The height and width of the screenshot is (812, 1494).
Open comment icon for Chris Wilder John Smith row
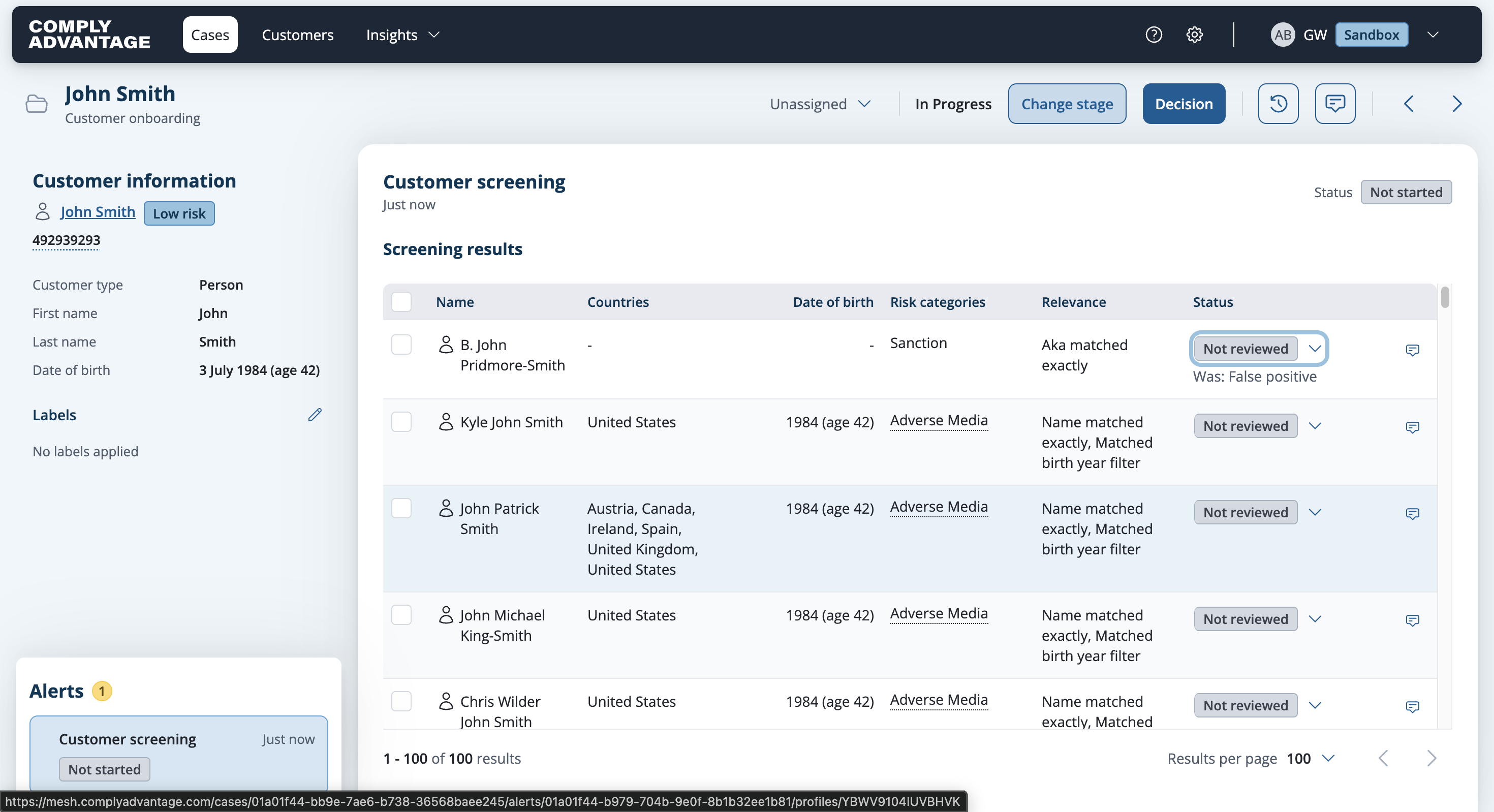1412,706
